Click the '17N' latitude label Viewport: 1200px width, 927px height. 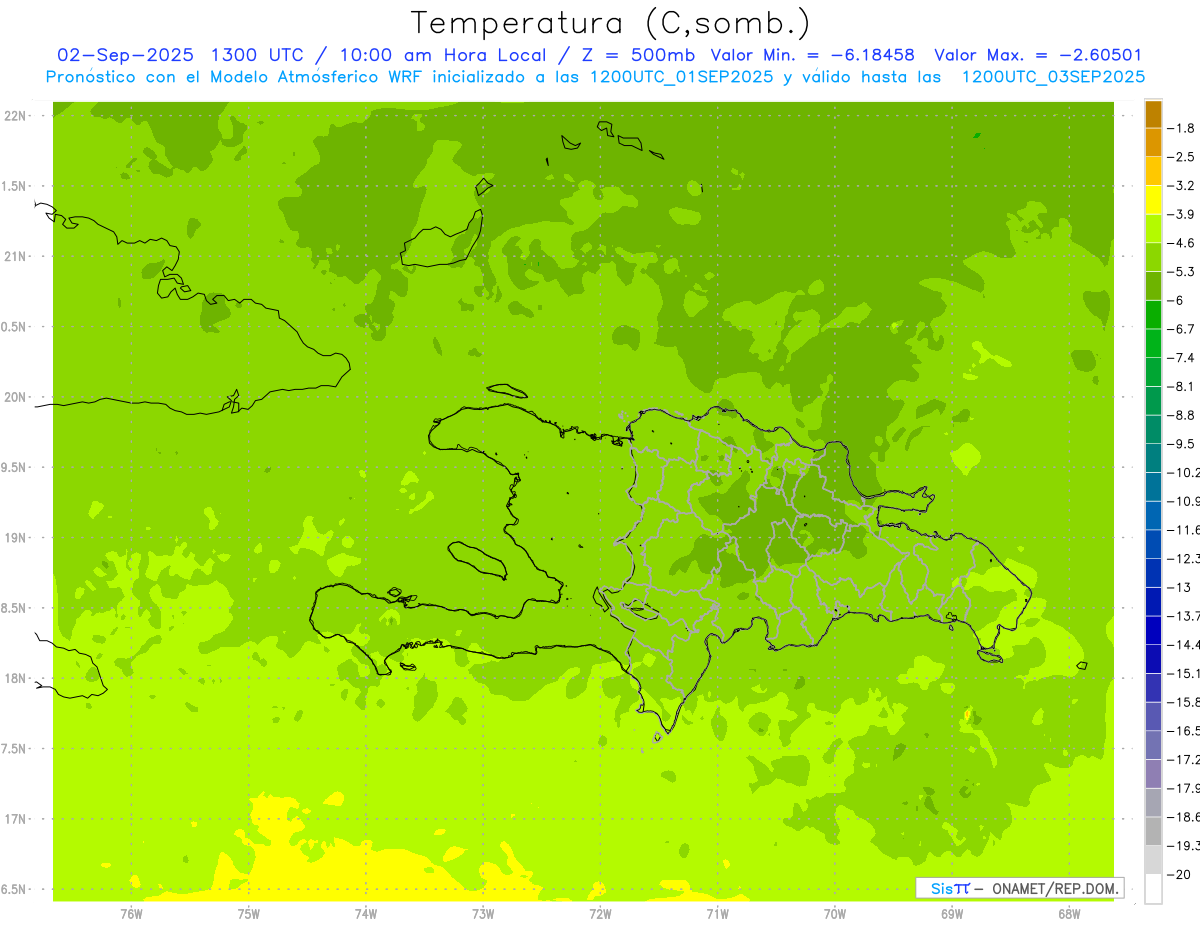(x=14, y=819)
